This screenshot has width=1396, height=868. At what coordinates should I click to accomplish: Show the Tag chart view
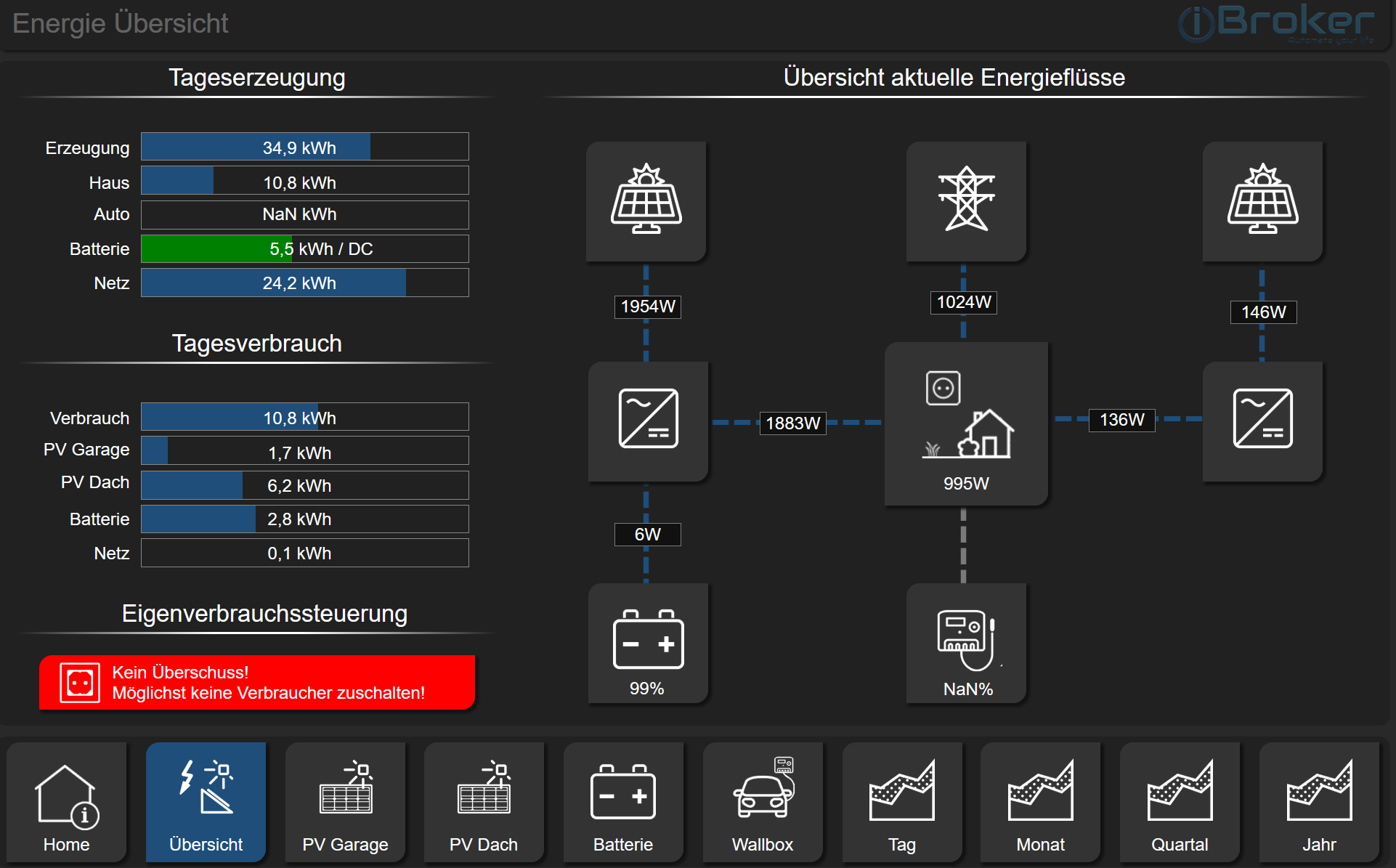tap(901, 803)
